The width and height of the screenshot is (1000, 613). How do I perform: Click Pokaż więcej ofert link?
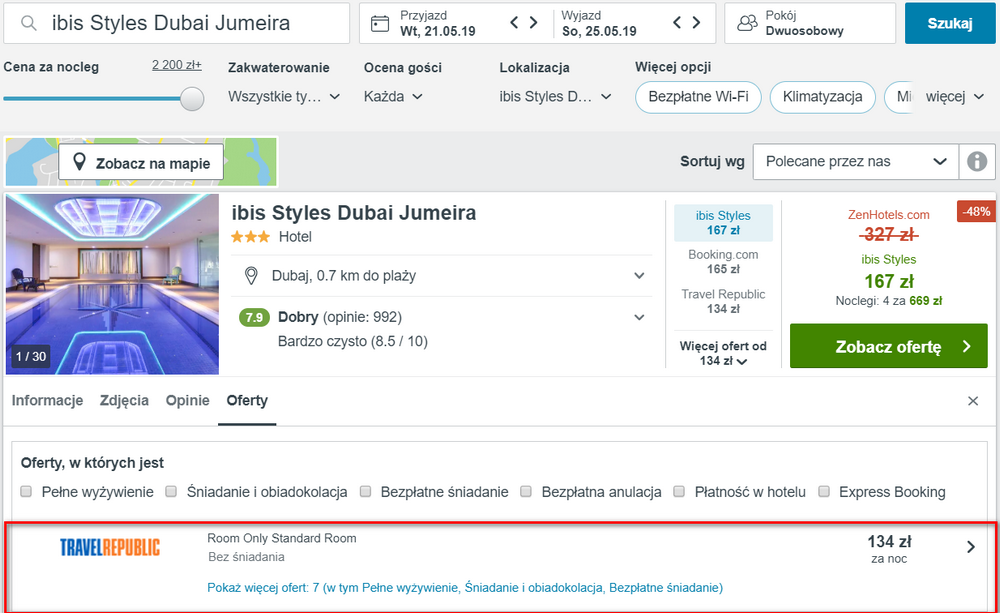(x=465, y=587)
